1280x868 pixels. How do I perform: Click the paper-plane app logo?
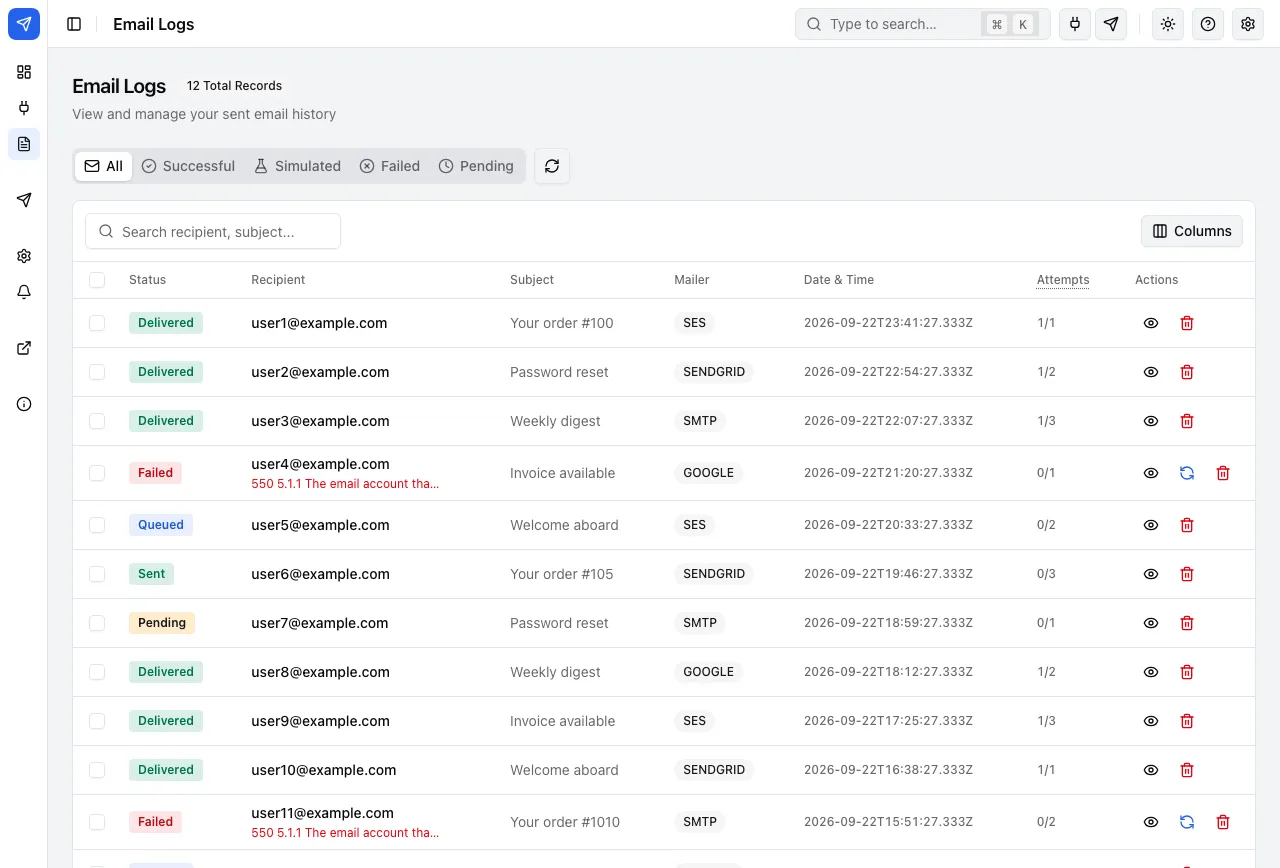click(24, 24)
